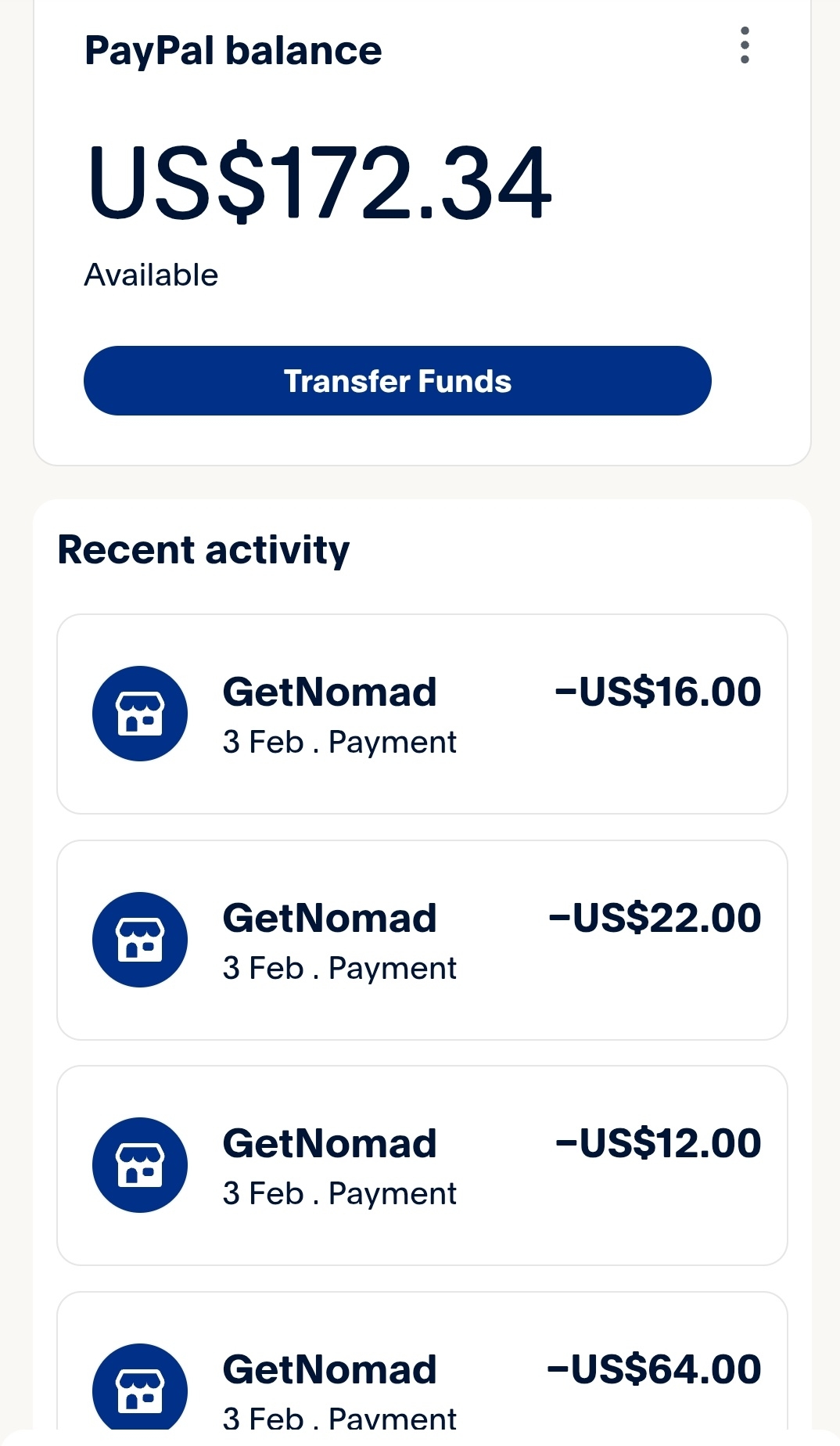The image size is (840, 1446).
Task: Click the −US$16.00 payment amount
Action: point(658,692)
